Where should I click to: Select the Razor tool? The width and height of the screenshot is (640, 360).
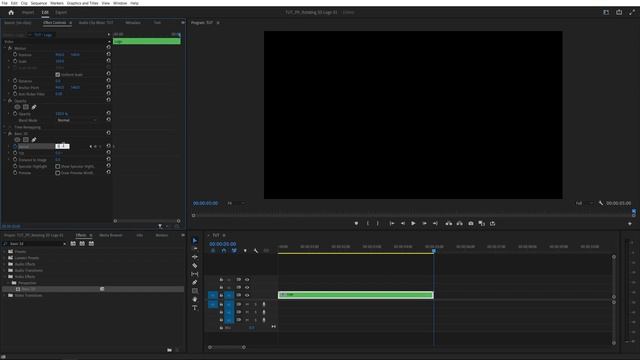(x=195, y=265)
